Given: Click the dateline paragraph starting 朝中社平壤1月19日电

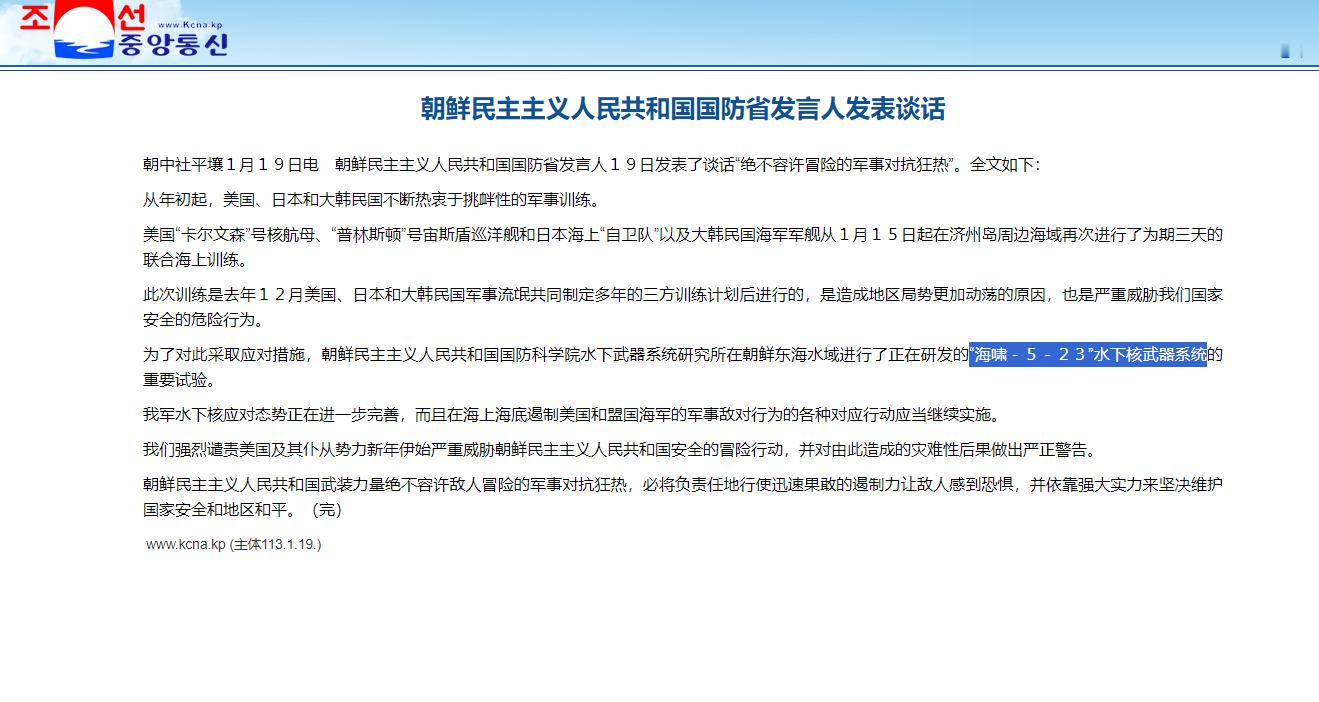Looking at the screenshot, I should 592,164.
